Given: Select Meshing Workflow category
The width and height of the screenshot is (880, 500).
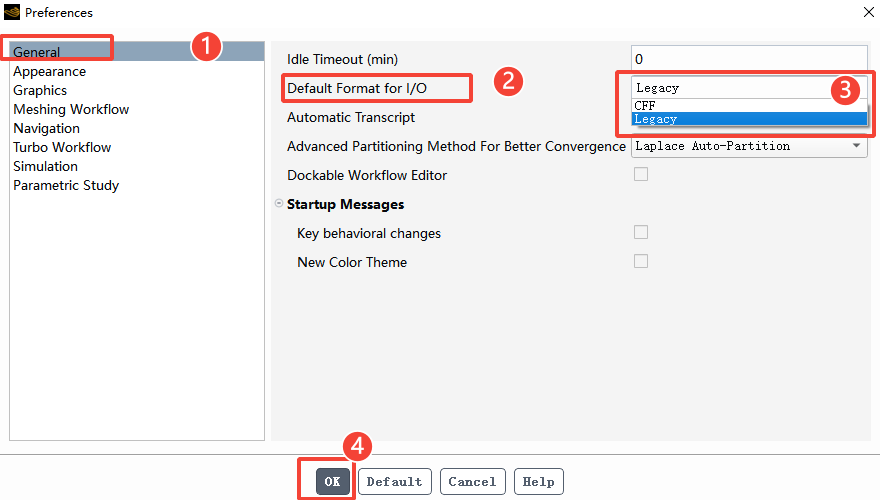Looking at the screenshot, I should [71, 109].
